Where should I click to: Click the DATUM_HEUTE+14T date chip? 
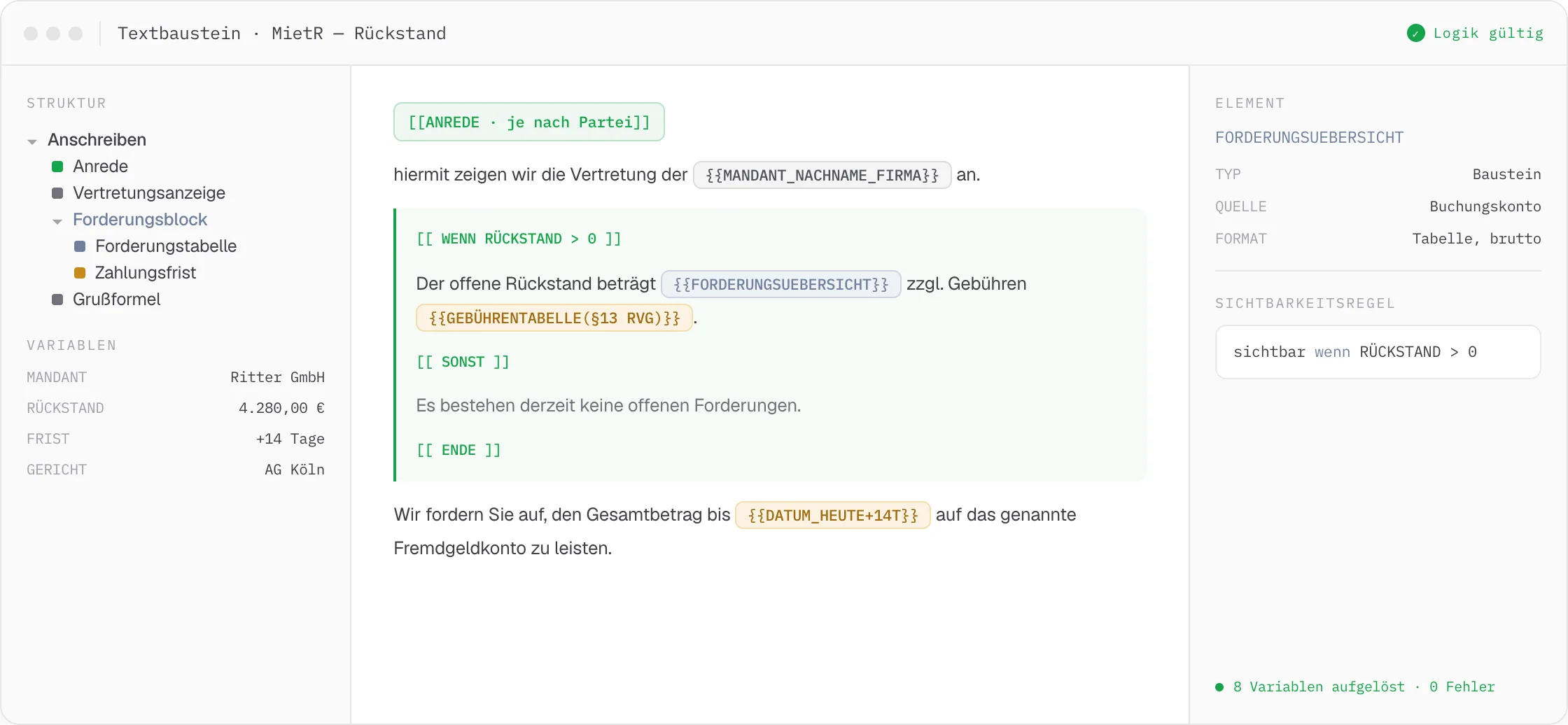point(833,515)
